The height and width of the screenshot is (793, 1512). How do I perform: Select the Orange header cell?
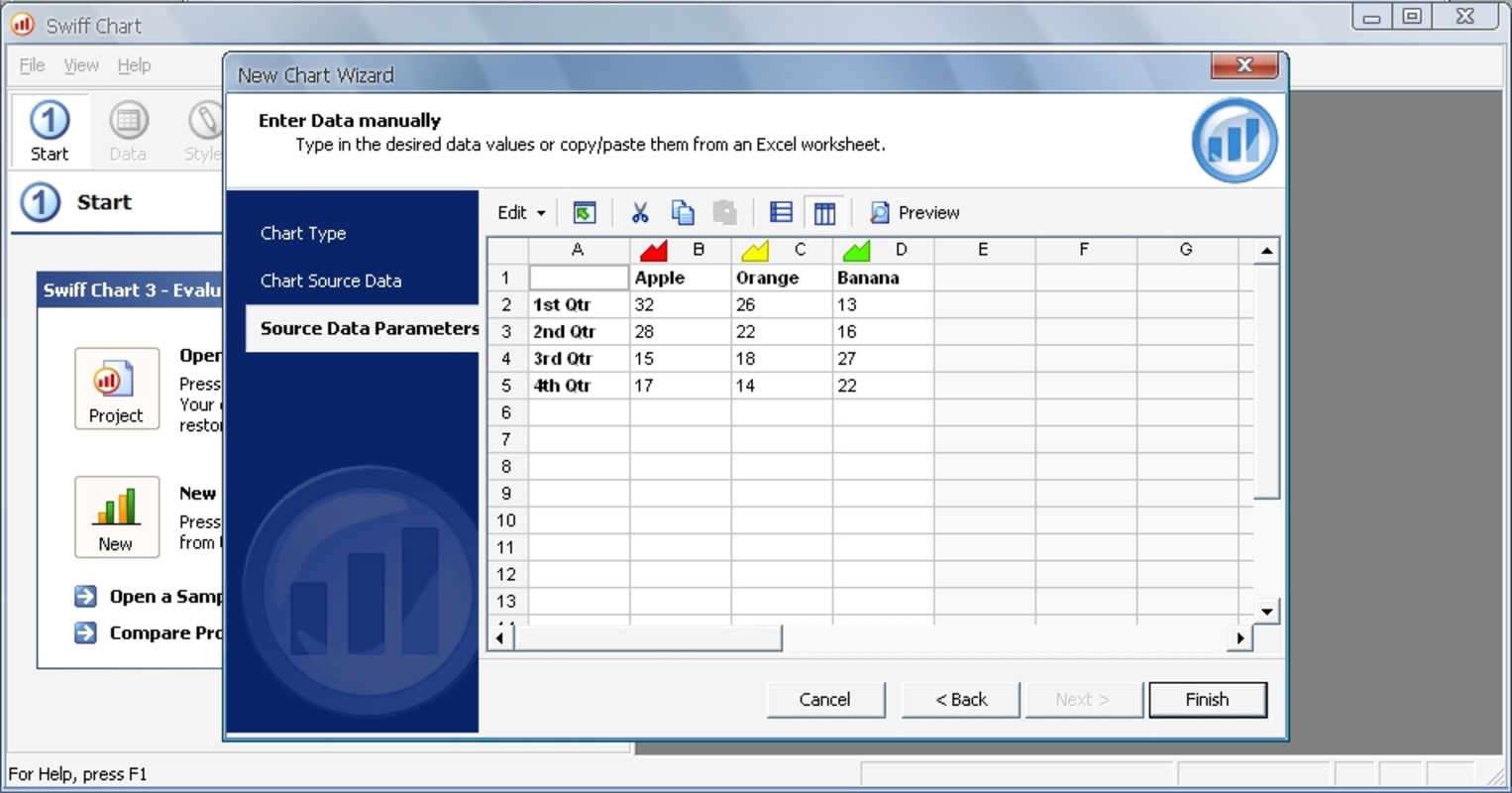pos(782,278)
